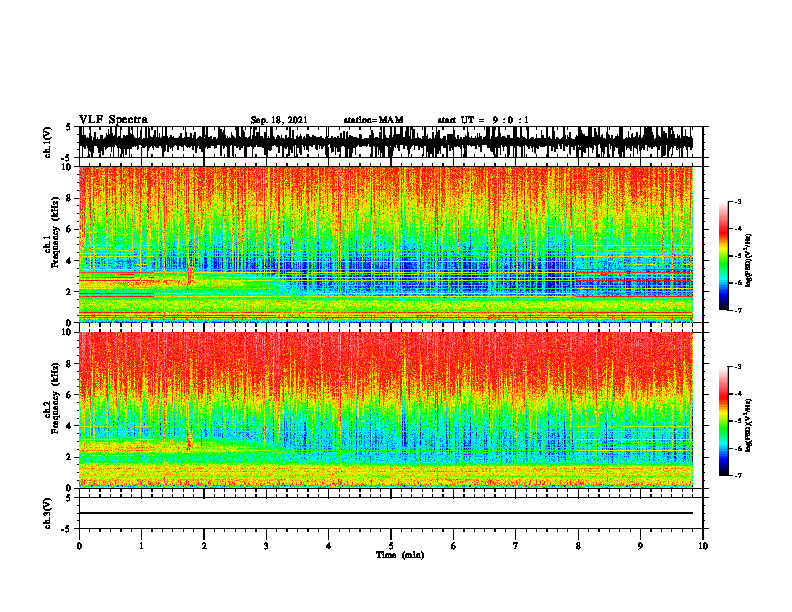The image size is (792, 612).
Task: Click ch.2 spectrogram frequency tick "6"
Action: tap(71, 395)
